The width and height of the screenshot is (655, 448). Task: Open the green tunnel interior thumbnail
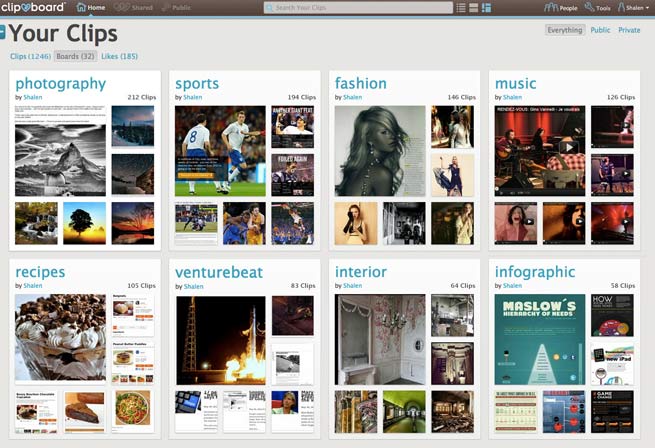click(x=404, y=412)
